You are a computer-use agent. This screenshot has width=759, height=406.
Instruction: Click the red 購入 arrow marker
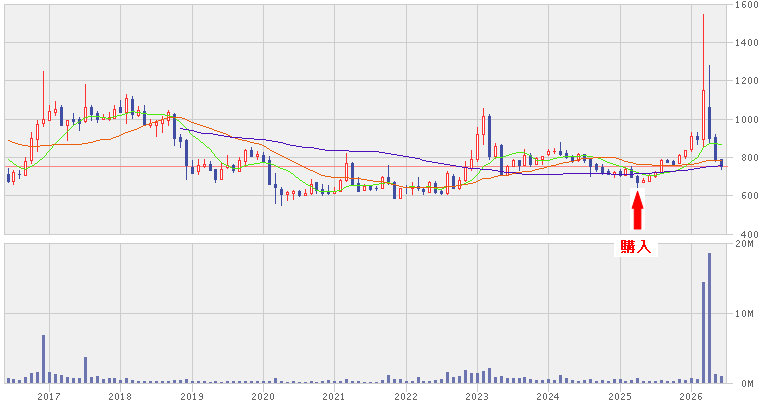click(638, 210)
